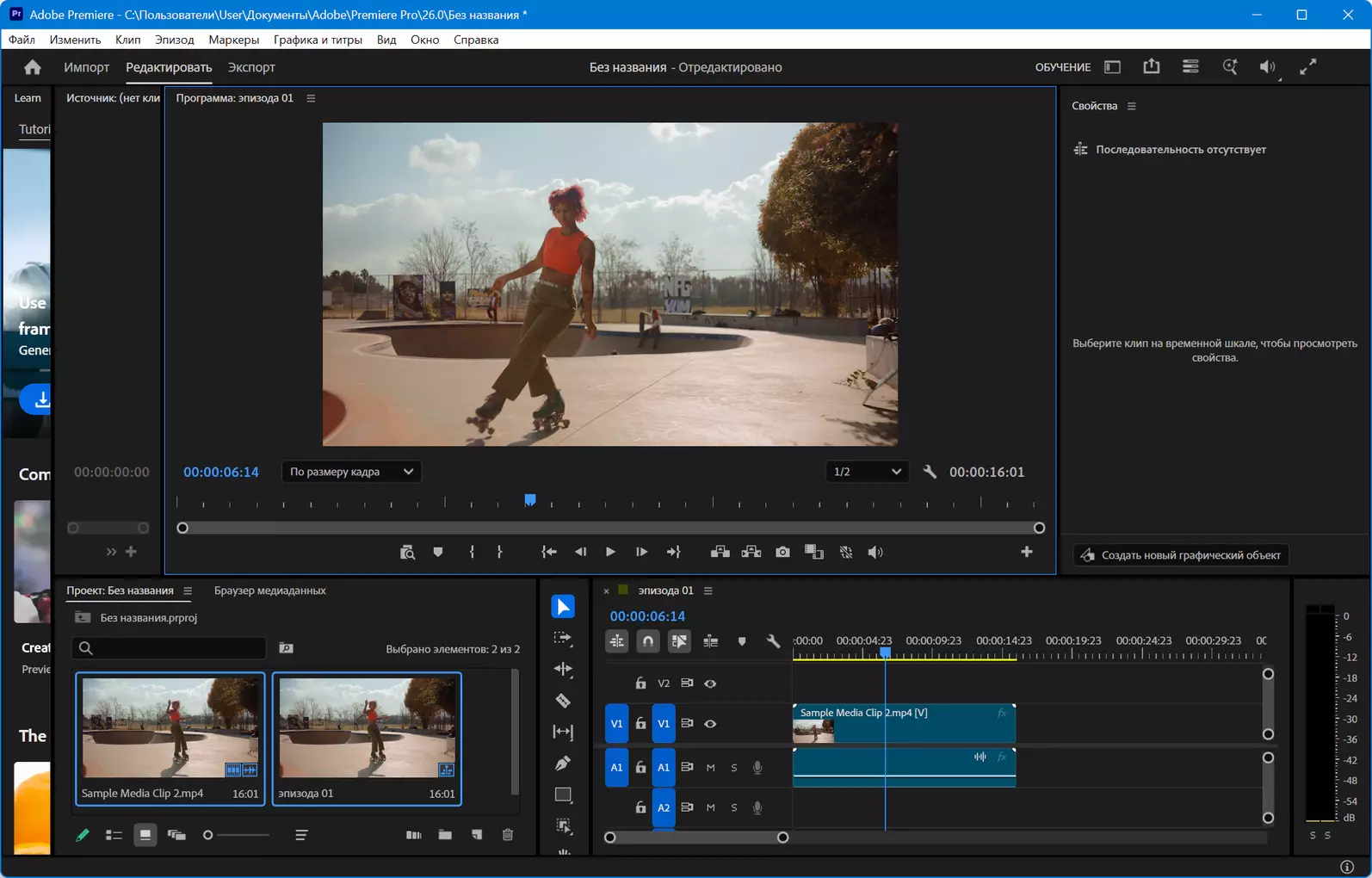Screen dimensions: 1372x878
Task: Toggle V1 track output eye icon
Action: [x=710, y=724]
